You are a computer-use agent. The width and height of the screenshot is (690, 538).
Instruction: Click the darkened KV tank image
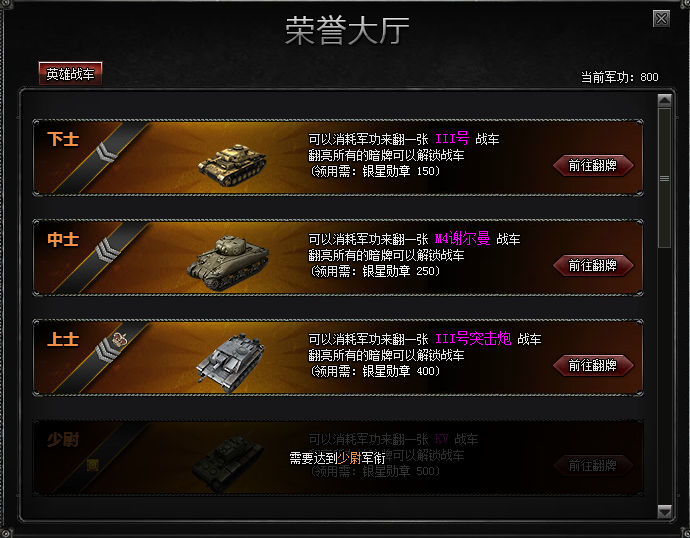point(228,461)
